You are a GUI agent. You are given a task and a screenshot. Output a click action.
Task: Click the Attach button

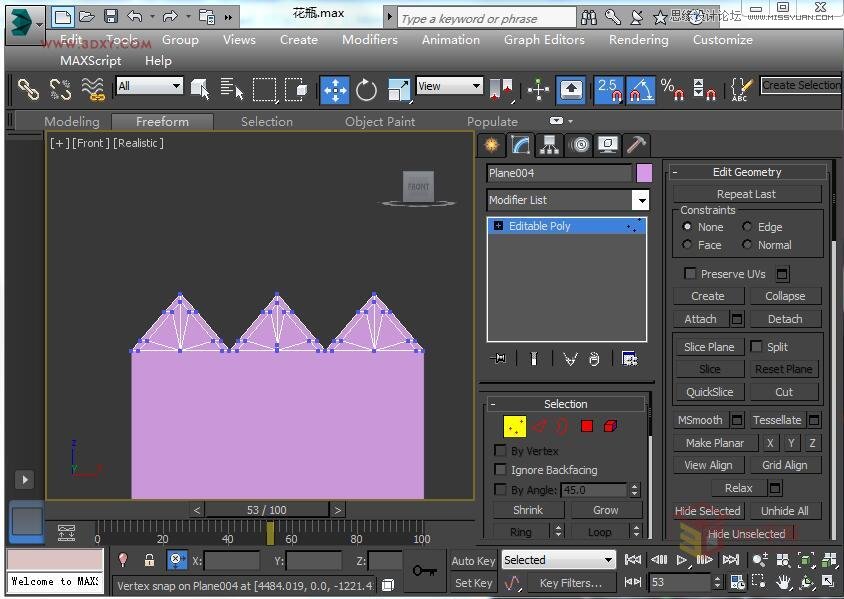click(x=700, y=319)
